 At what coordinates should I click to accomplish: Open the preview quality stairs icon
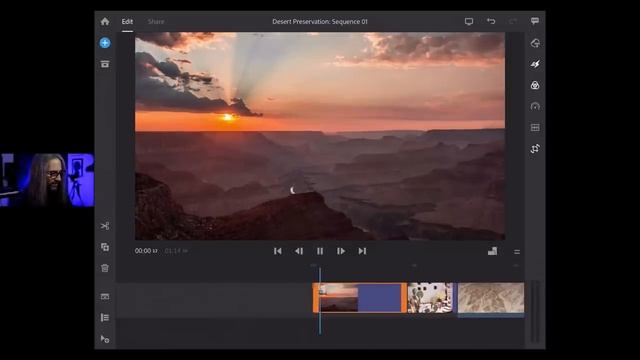493,251
